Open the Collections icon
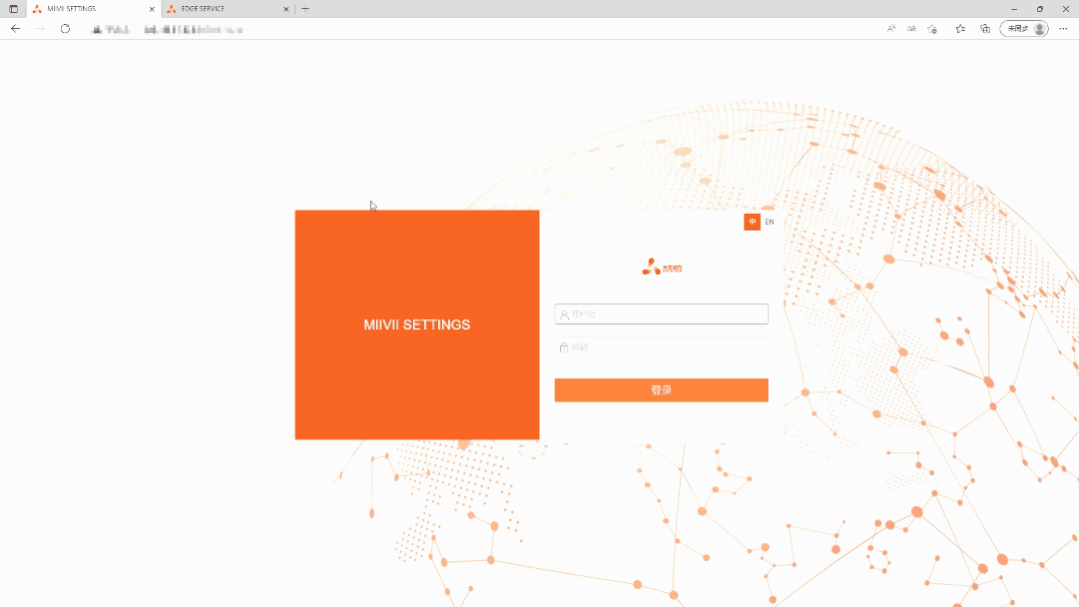This screenshot has height=607, width=1079. [x=985, y=29]
